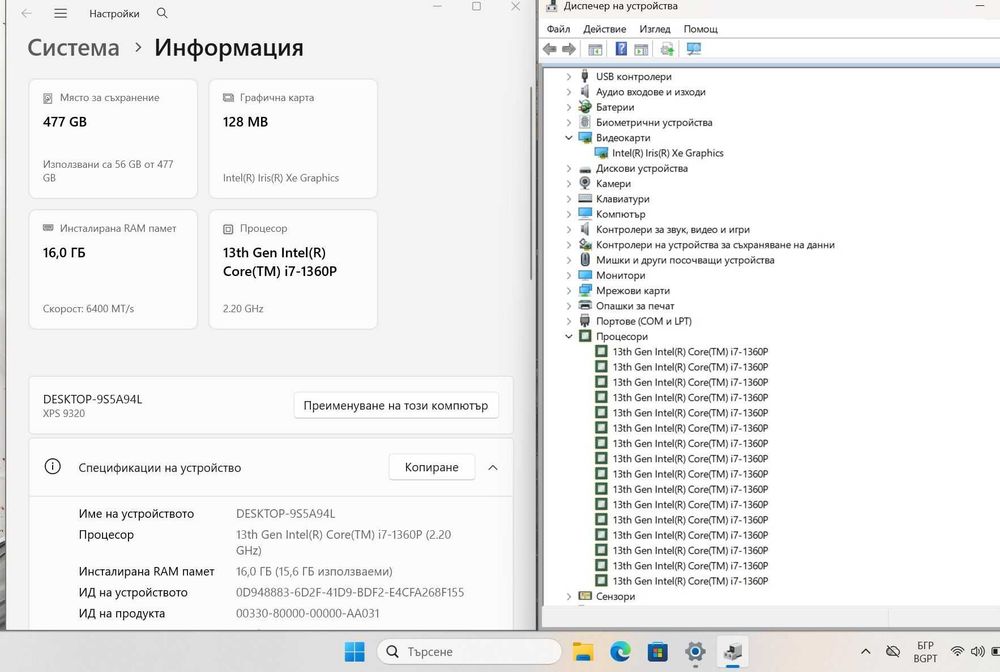Open the Действие menu
This screenshot has width=1000, height=672.
coord(605,29)
